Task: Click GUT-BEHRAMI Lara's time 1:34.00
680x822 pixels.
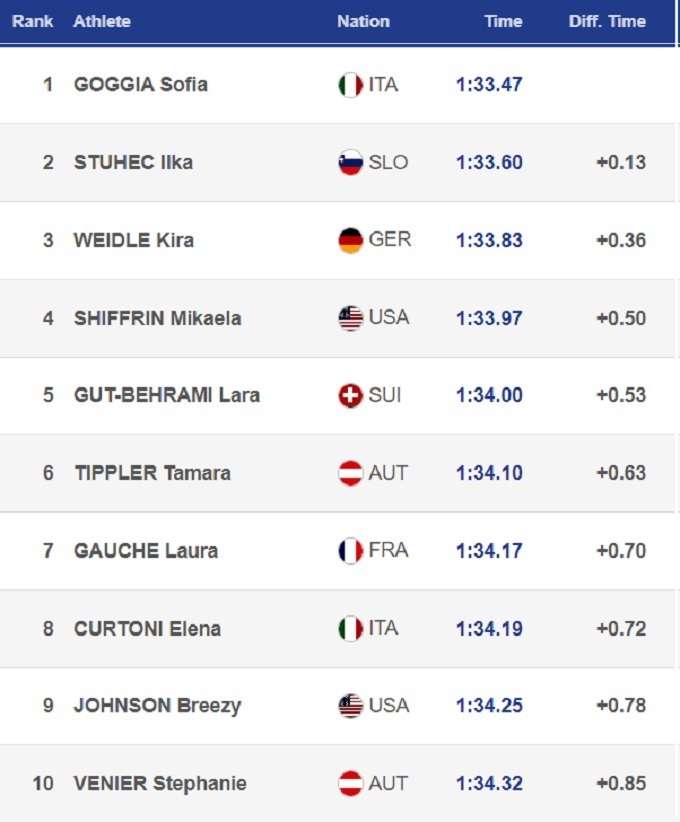Action: pos(489,395)
